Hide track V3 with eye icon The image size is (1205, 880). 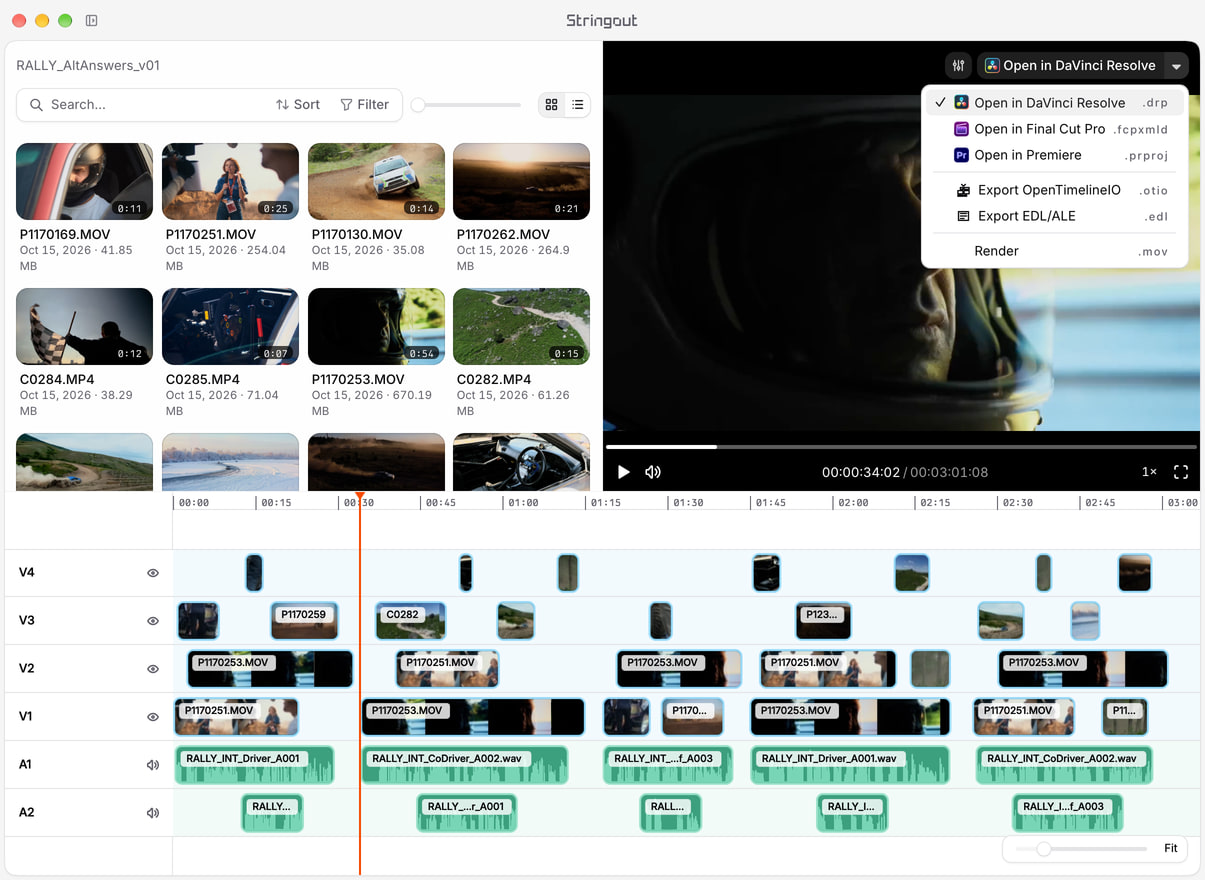153,621
